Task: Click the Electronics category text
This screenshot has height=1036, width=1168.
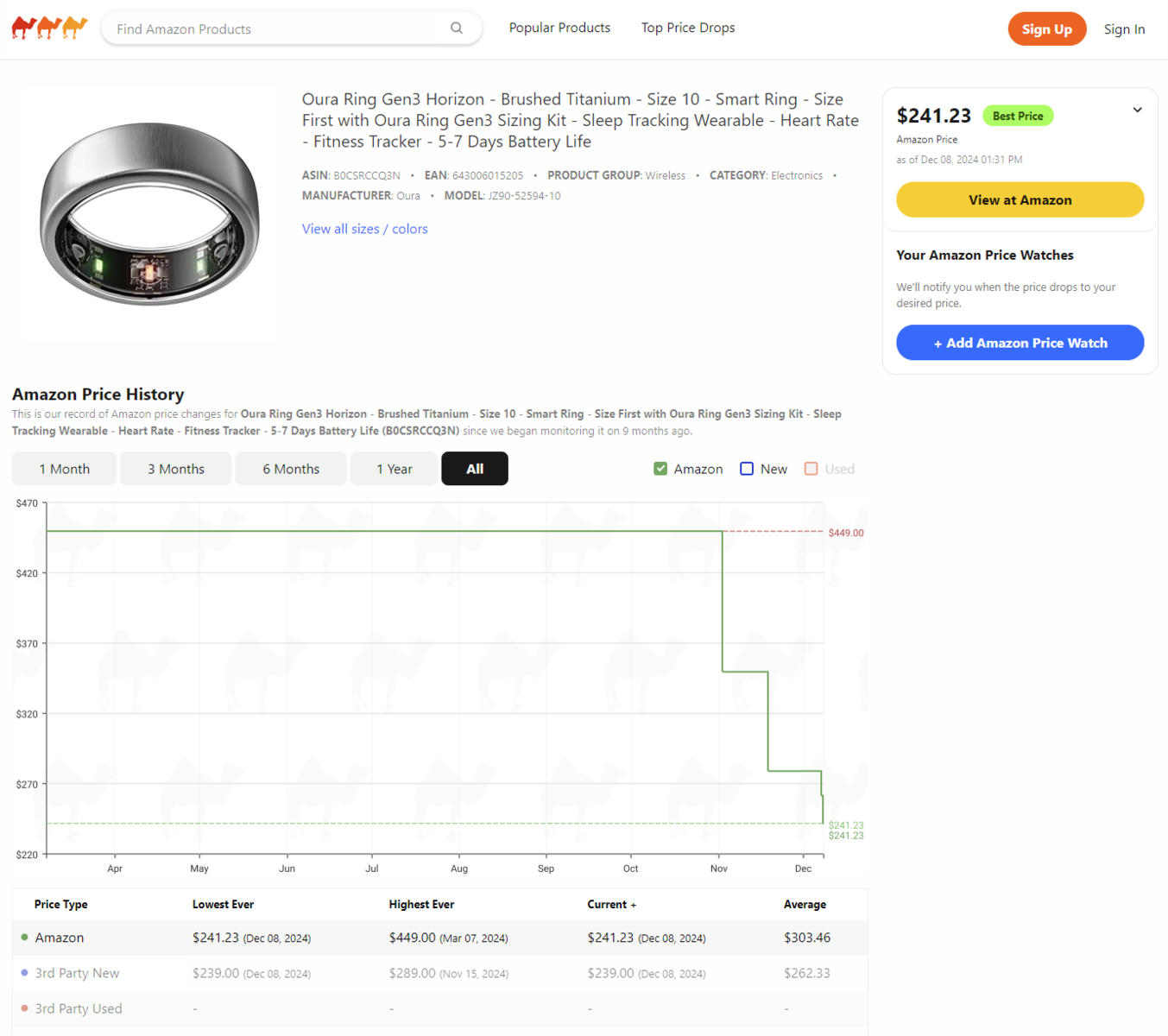Action: [797, 175]
